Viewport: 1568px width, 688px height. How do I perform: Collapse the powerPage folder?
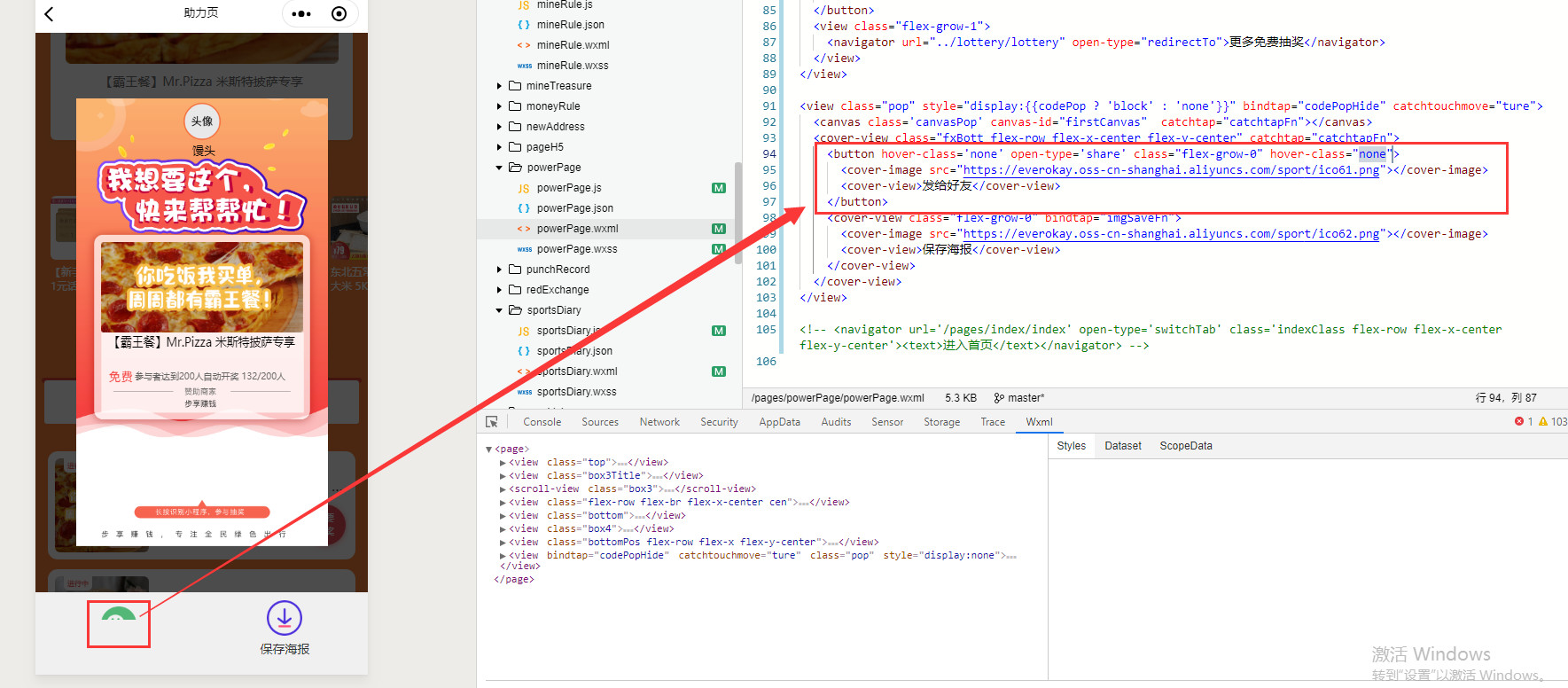click(499, 168)
